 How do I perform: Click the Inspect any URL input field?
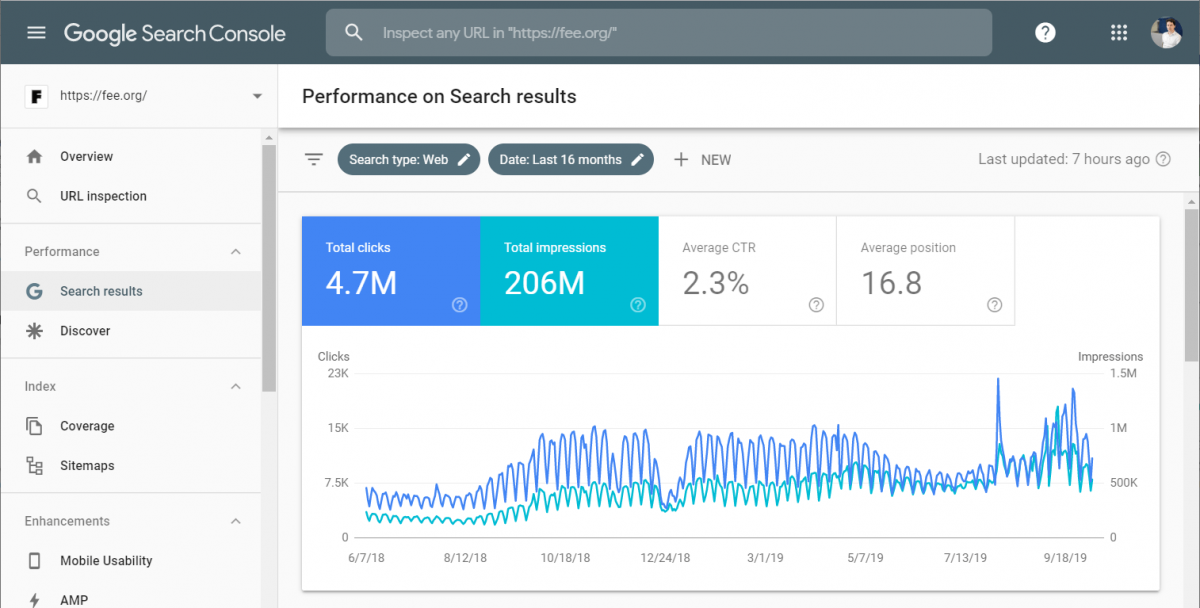click(659, 33)
